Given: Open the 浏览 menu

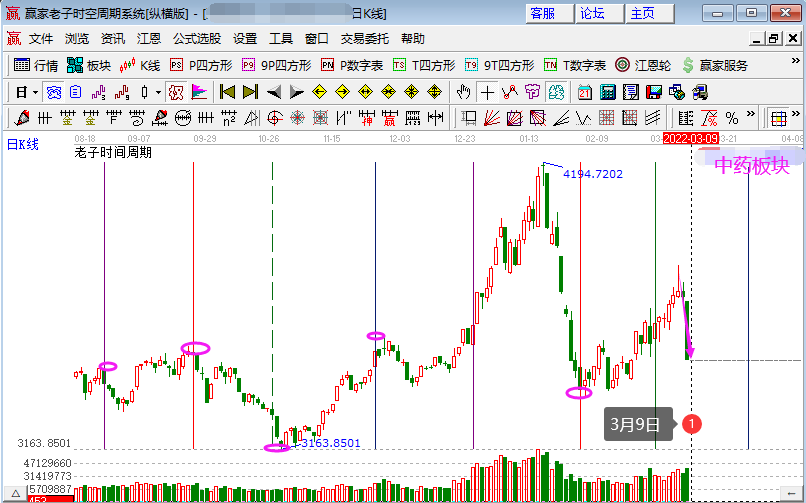Looking at the screenshot, I should tap(77, 39).
